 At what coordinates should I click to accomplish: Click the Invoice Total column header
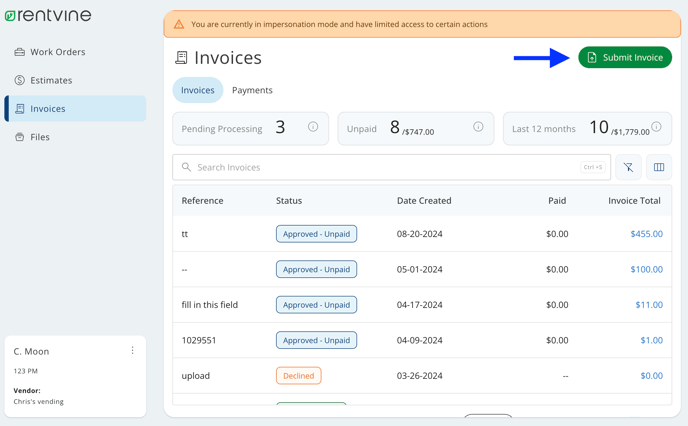[x=634, y=200]
